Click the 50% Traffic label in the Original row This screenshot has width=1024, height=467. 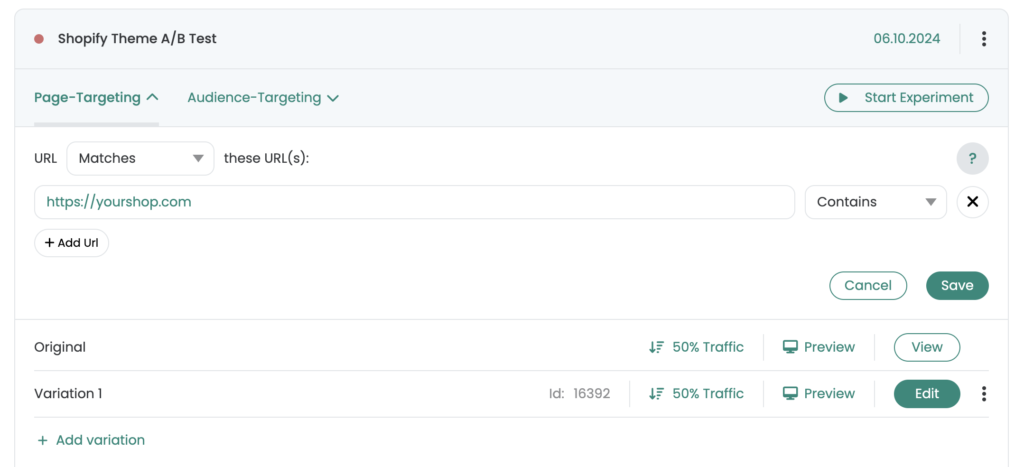tap(708, 347)
